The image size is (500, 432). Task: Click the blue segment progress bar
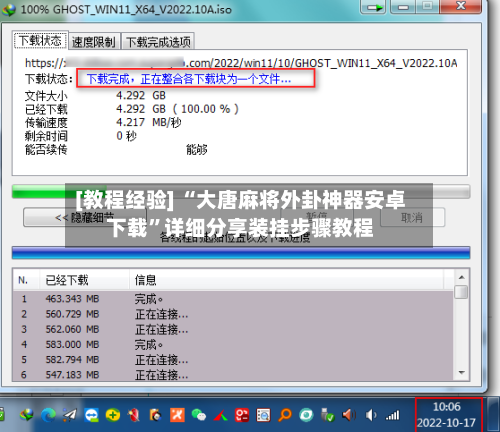point(241,253)
